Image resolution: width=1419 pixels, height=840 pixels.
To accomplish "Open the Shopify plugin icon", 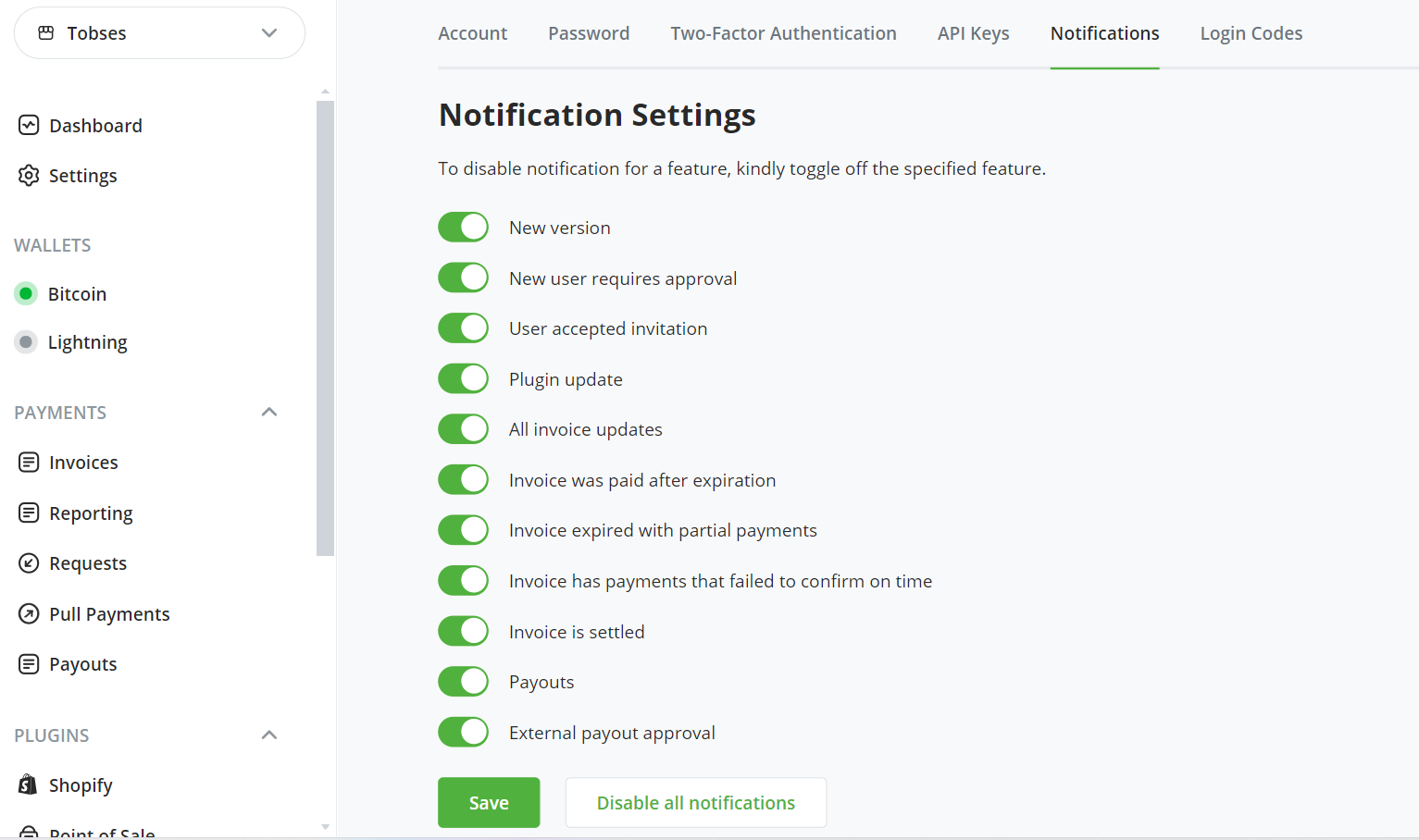I will pos(29,784).
